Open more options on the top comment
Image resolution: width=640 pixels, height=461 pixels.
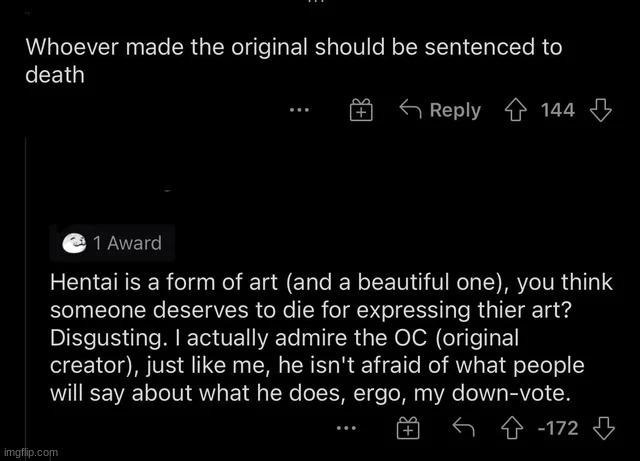pos(298,111)
